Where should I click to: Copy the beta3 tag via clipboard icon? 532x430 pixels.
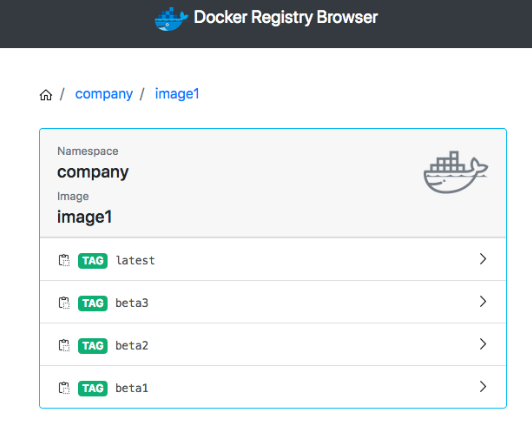point(64,303)
